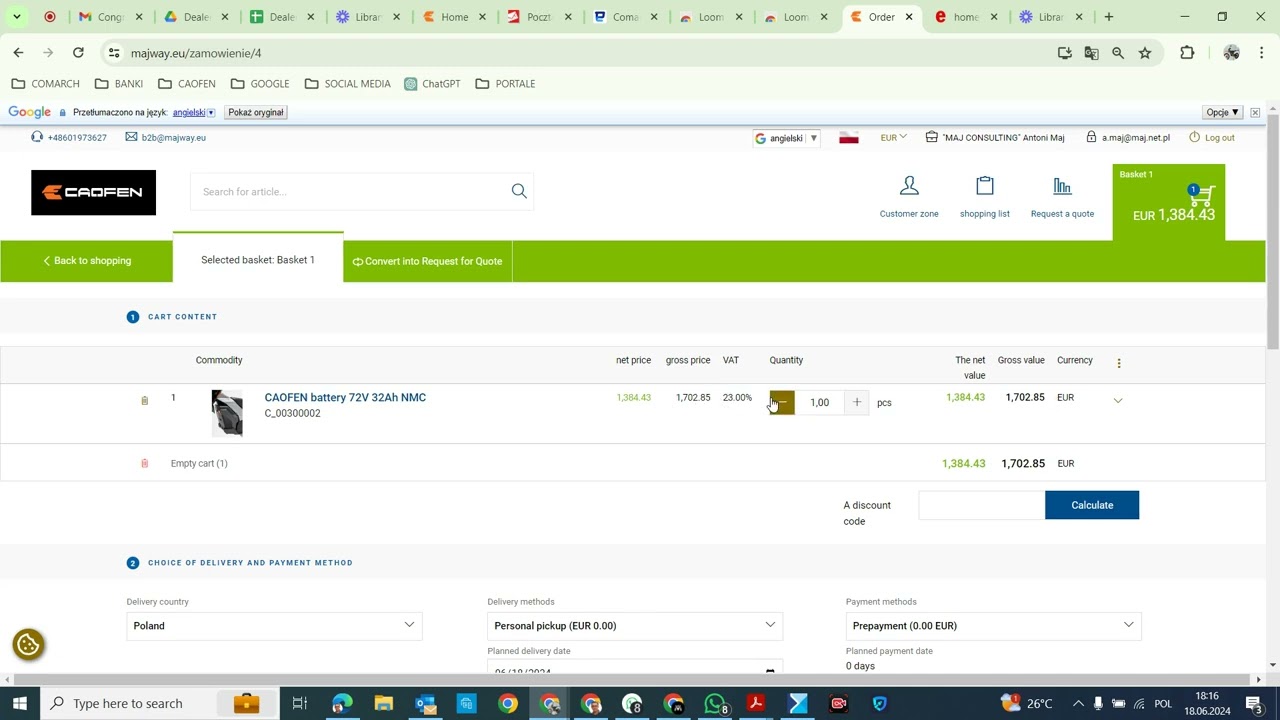Click the discount code input field

click(981, 505)
